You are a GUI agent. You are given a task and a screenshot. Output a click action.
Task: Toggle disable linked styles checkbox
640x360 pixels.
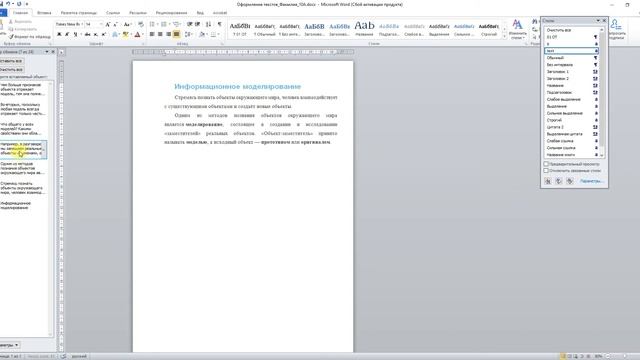click(546, 171)
